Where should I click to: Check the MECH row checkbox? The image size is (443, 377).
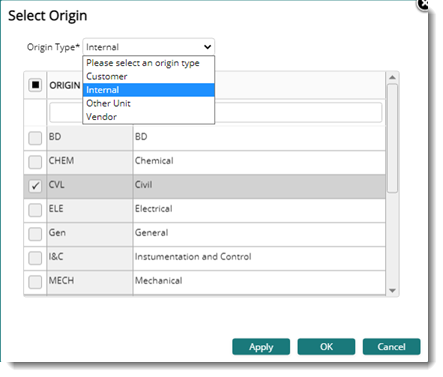35,282
